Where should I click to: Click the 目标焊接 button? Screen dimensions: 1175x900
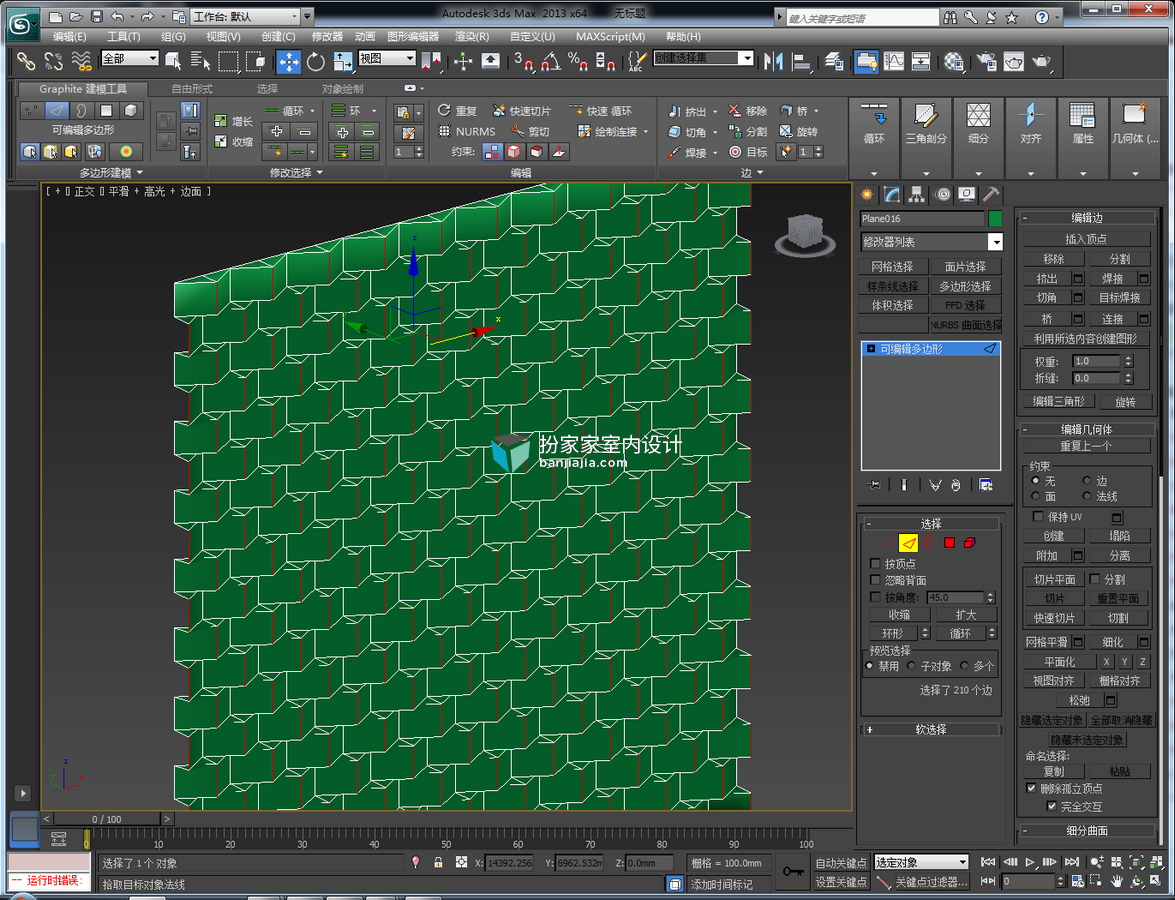(x=1120, y=298)
